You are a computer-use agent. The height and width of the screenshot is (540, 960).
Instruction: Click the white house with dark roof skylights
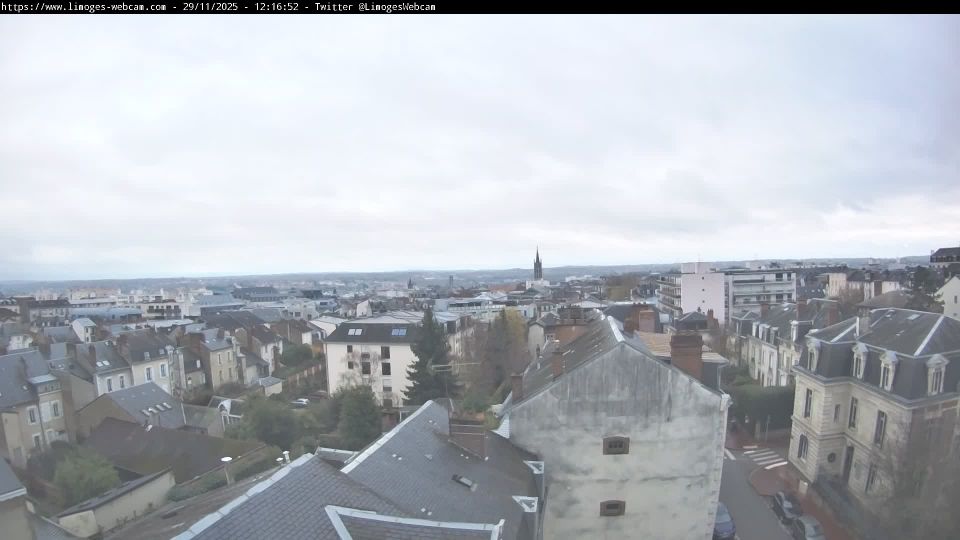click(370, 360)
